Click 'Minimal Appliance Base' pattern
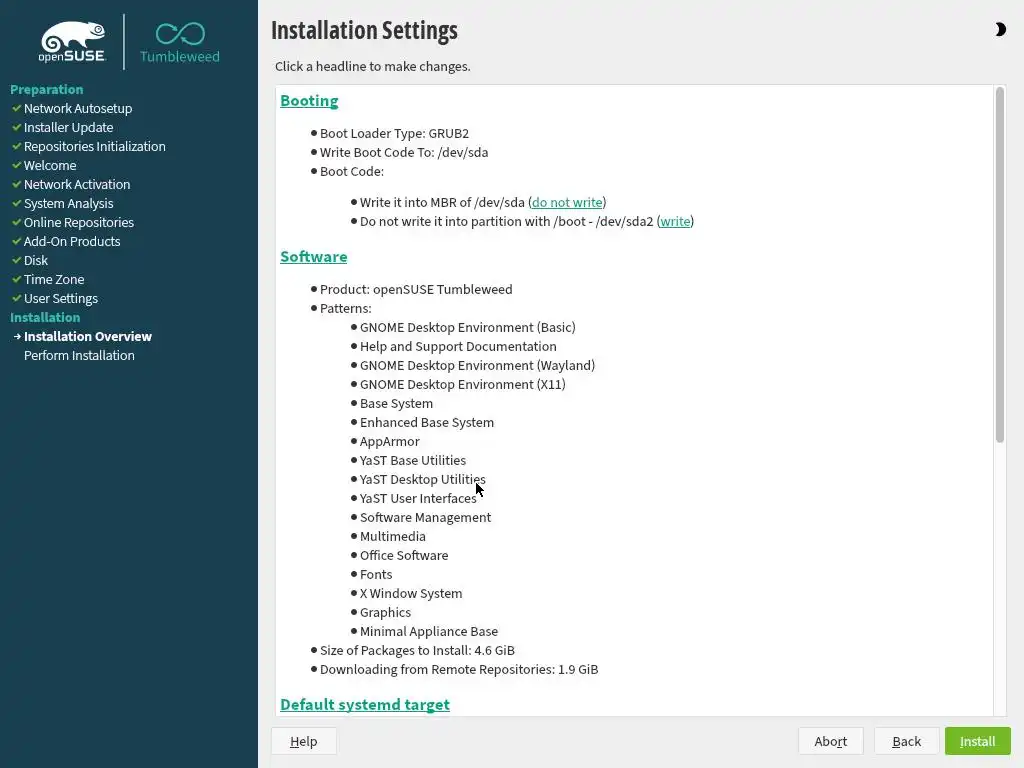This screenshot has height=768, width=1024. click(429, 630)
